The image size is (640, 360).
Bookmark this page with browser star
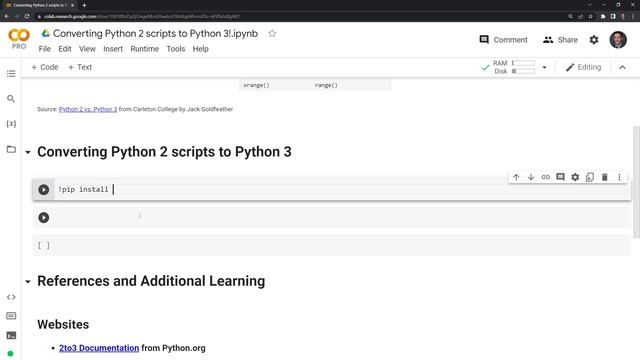590,16
